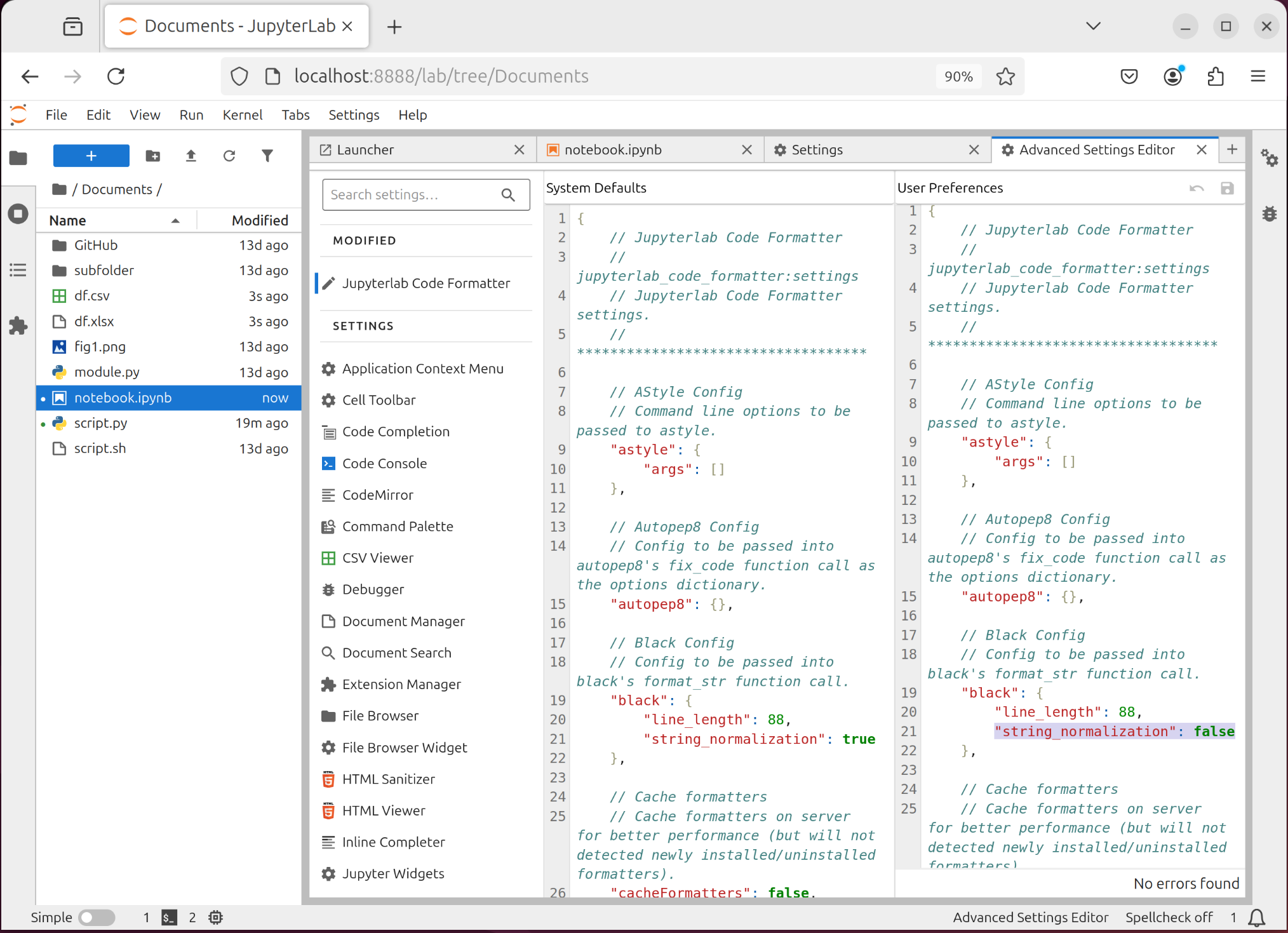
Task: Open browser extensions icon
Action: click(x=1215, y=76)
